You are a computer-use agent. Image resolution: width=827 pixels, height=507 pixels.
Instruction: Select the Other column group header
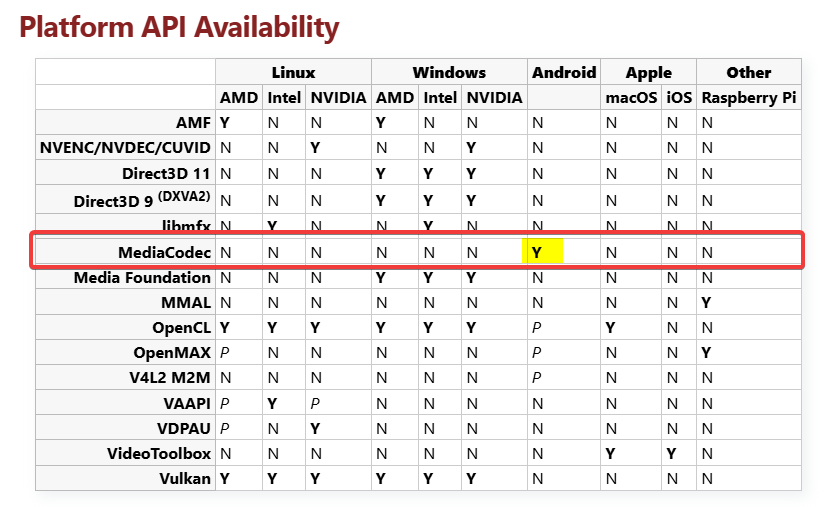point(749,72)
